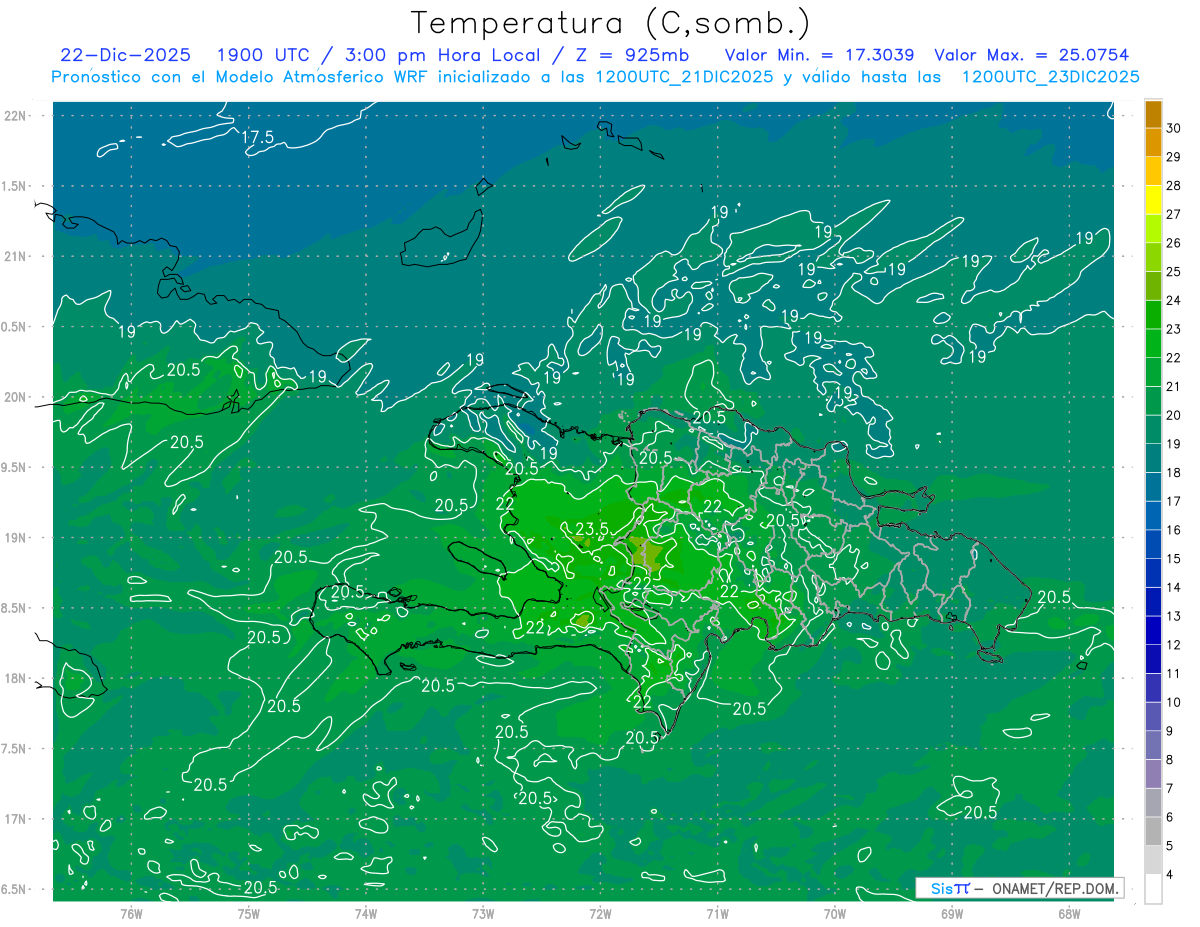Viewport: 1200px width, 927px height.
Task: Click the "23.5" contour label over Haiti
Action: (x=592, y=528)
